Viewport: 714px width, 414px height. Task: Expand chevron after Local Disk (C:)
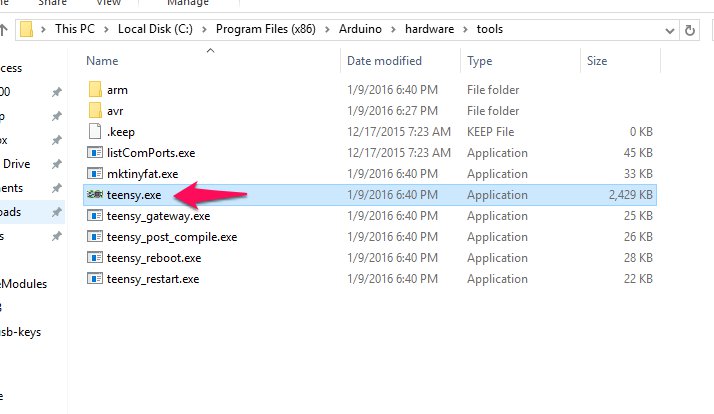point(204,30)
